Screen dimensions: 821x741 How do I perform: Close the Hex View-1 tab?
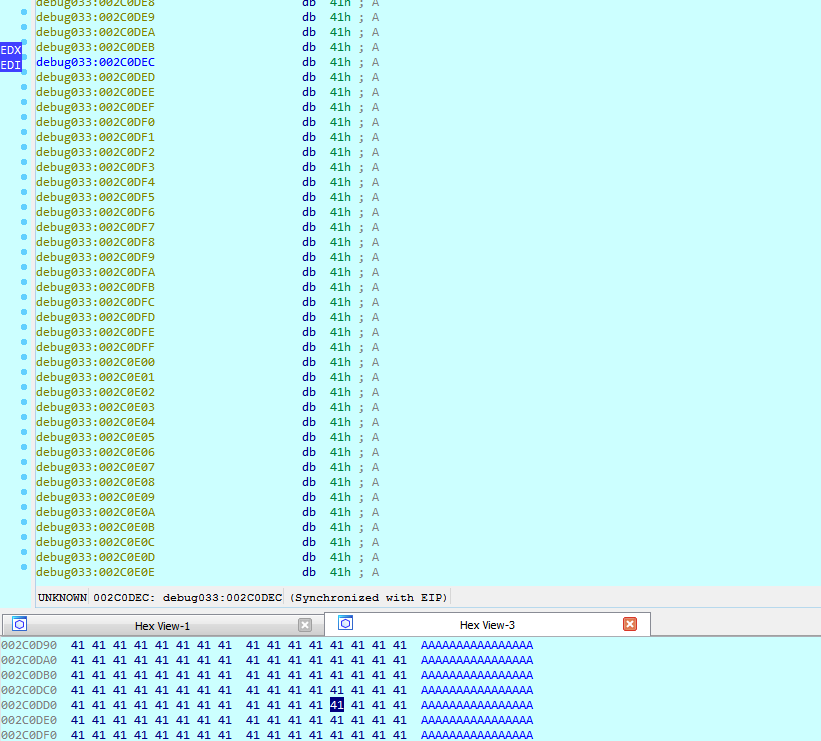click(305, 625)
